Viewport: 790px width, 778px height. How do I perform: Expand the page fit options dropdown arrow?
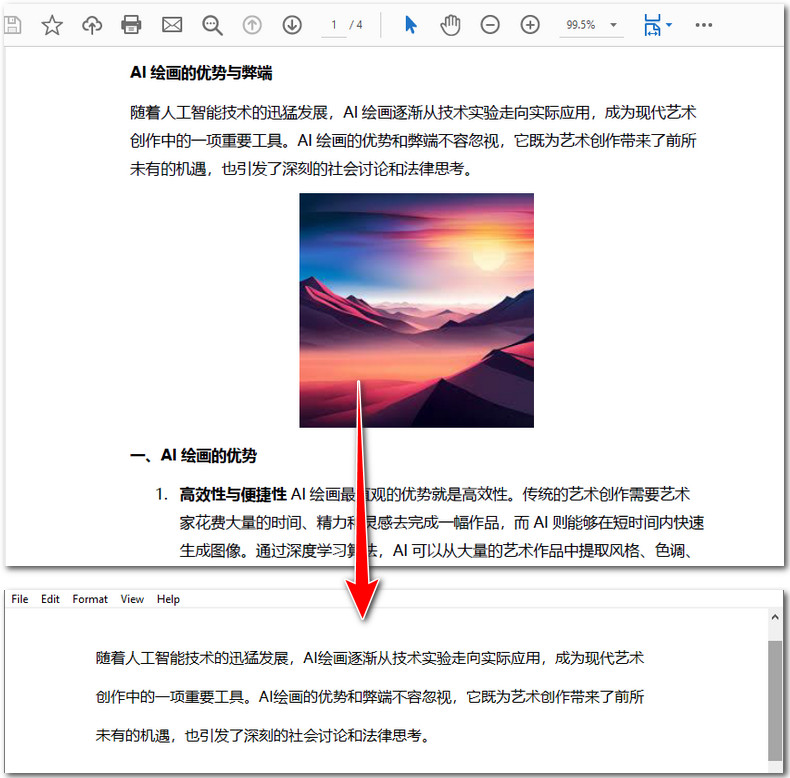point(669,24)
